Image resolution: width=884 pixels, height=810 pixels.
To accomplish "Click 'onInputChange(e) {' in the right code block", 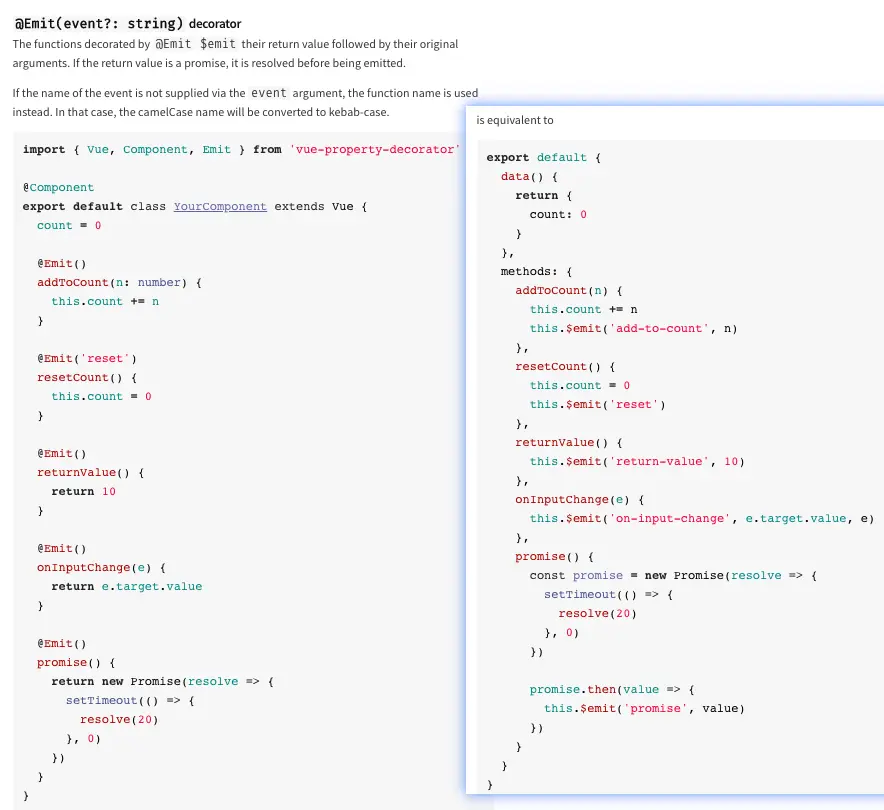I will point(579,499).
